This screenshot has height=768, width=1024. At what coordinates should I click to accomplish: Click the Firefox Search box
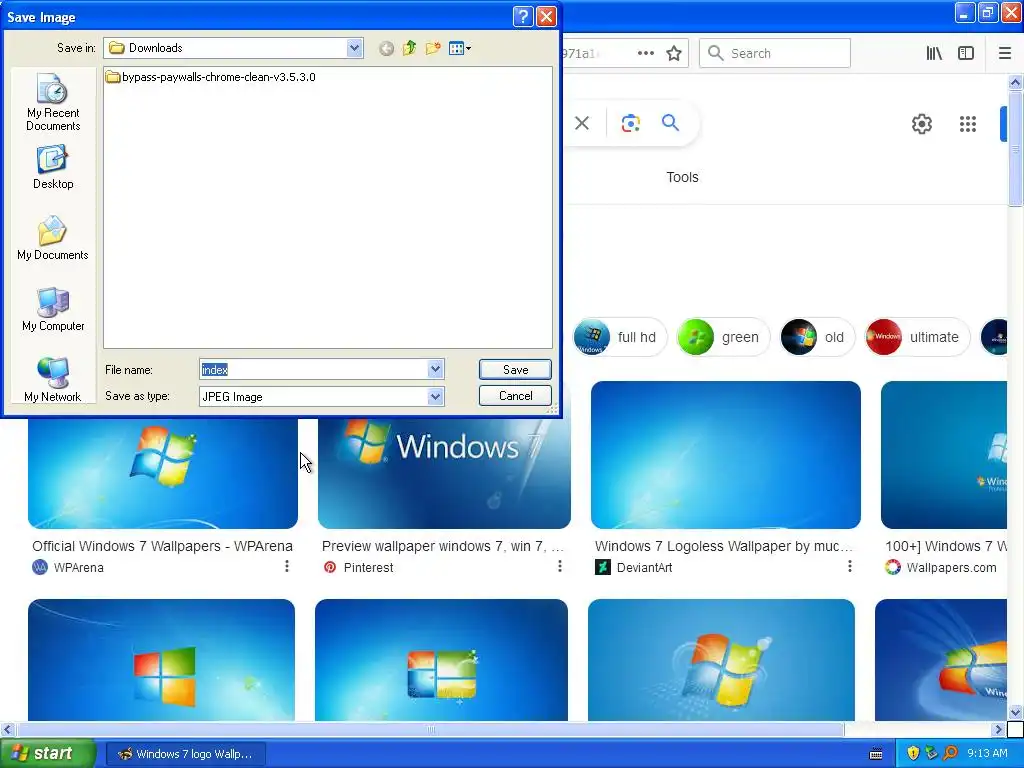(x=775, y=54)
